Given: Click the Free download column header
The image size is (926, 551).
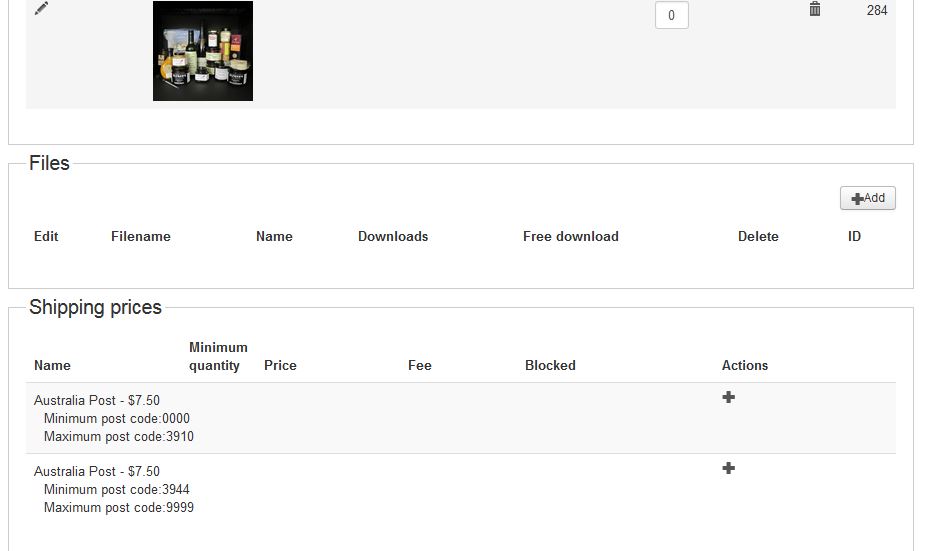Looking at the screenshot, I should (571, 237).
